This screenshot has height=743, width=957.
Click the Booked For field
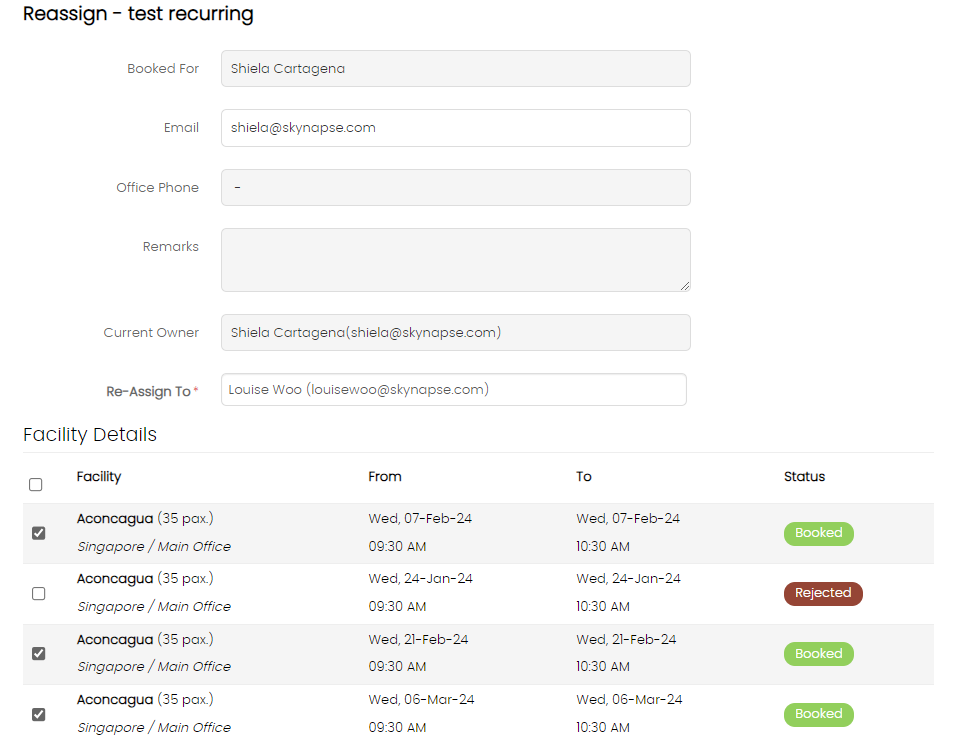[x=455, y=69]
